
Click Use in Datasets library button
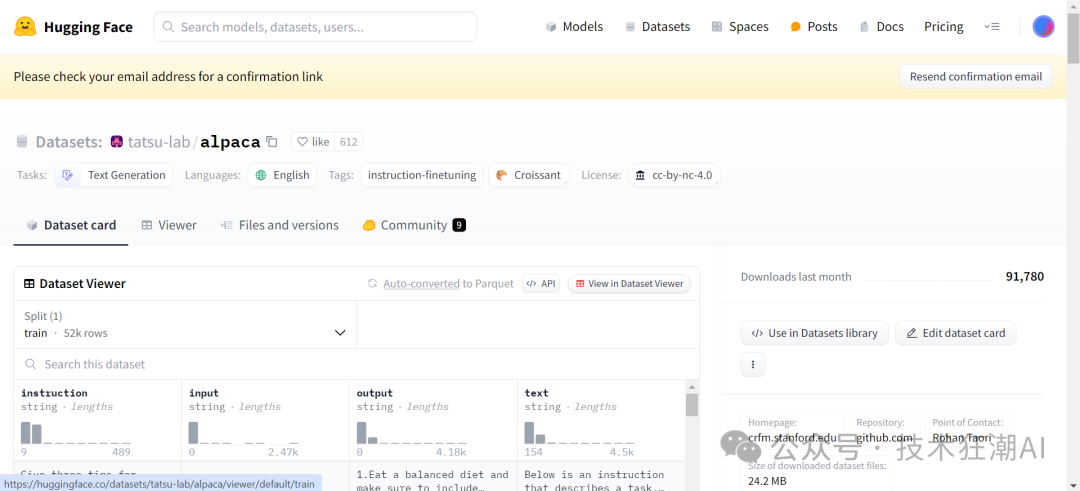(814, 333)
